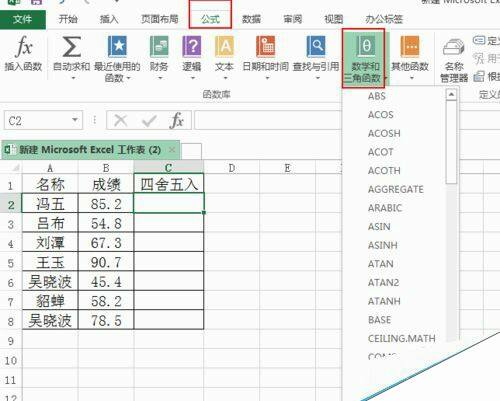Viewport: 500px width, 401px height.
Task: Select cell containing 貂蝉
Action: pyautogui.click(x=50, y=301)
